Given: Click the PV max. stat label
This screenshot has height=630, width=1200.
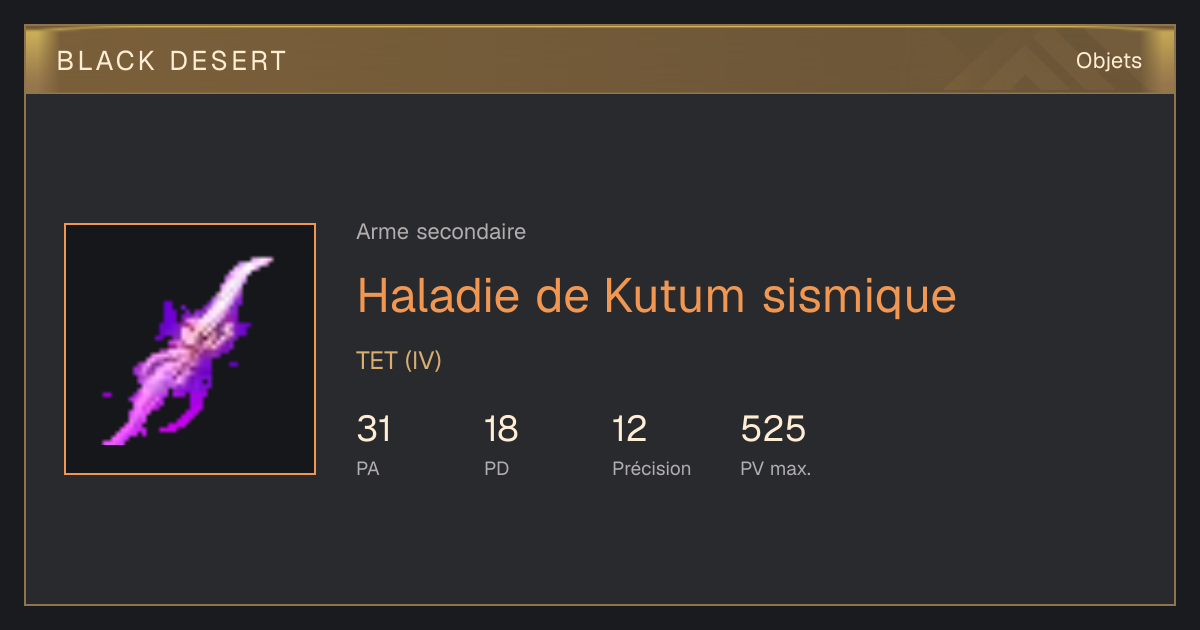Looking at the screenshot, I should [x=776, y=468].
